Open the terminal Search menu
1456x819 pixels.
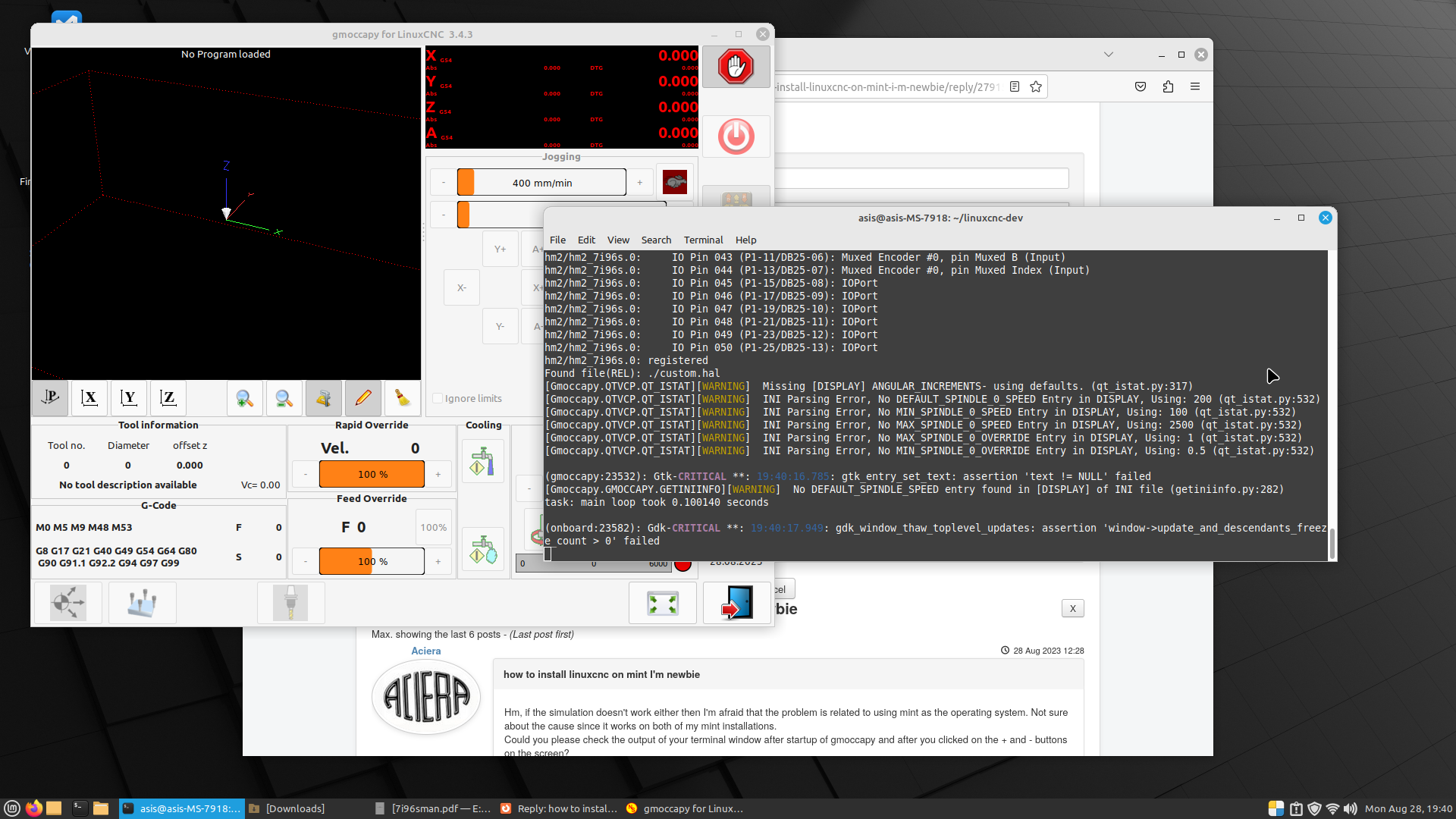(656, 240)
